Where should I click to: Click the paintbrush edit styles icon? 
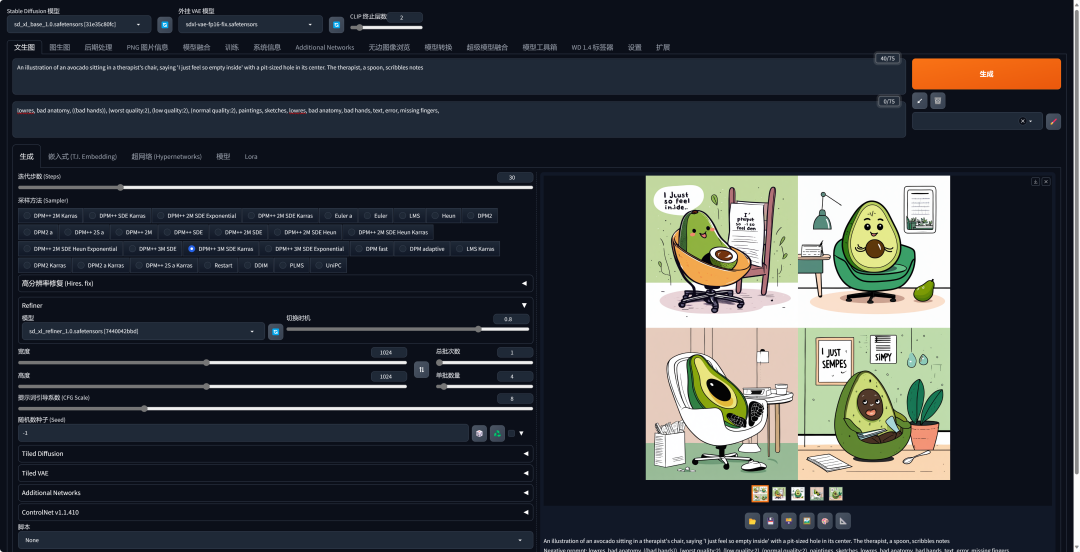pos(1053,121)
